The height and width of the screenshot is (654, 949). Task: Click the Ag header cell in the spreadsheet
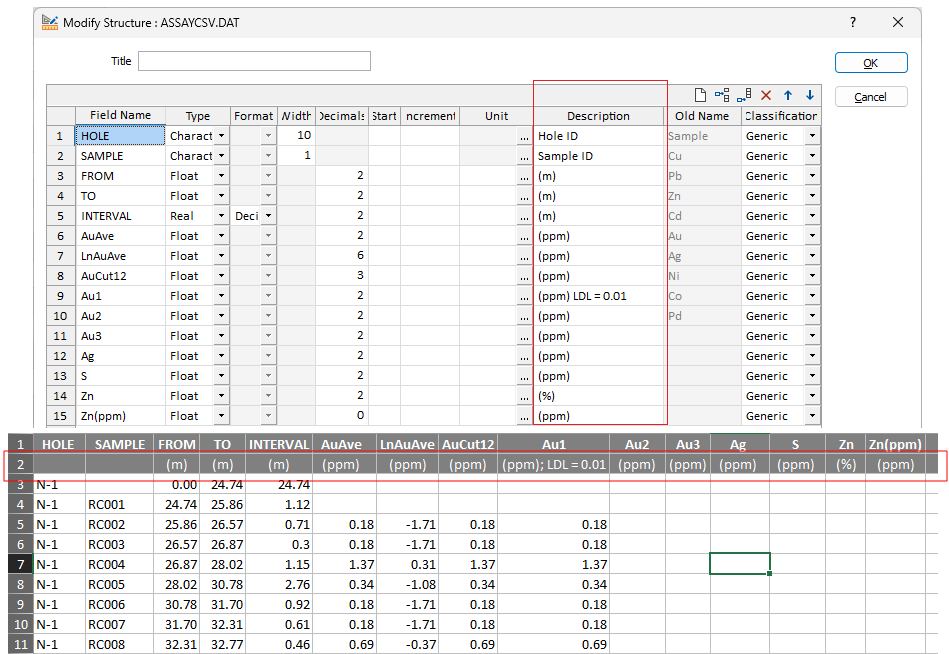click(738, 445)
